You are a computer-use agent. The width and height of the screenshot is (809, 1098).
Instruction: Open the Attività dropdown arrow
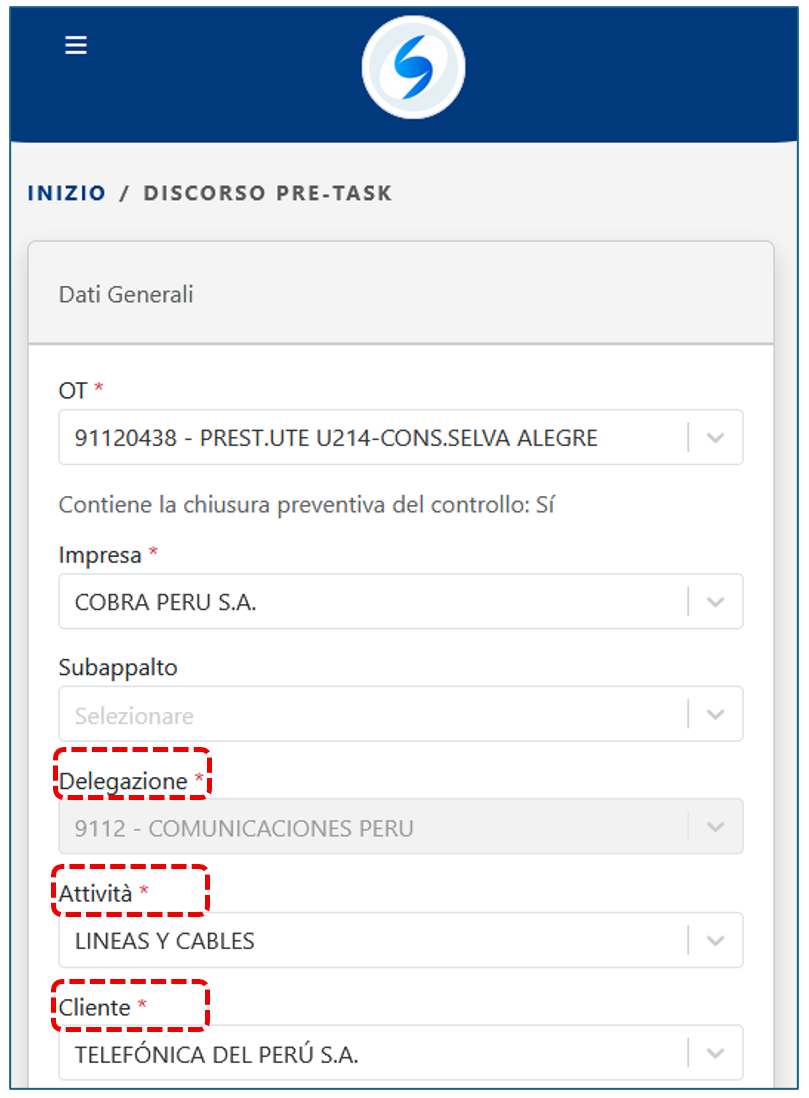coord(715,940)
